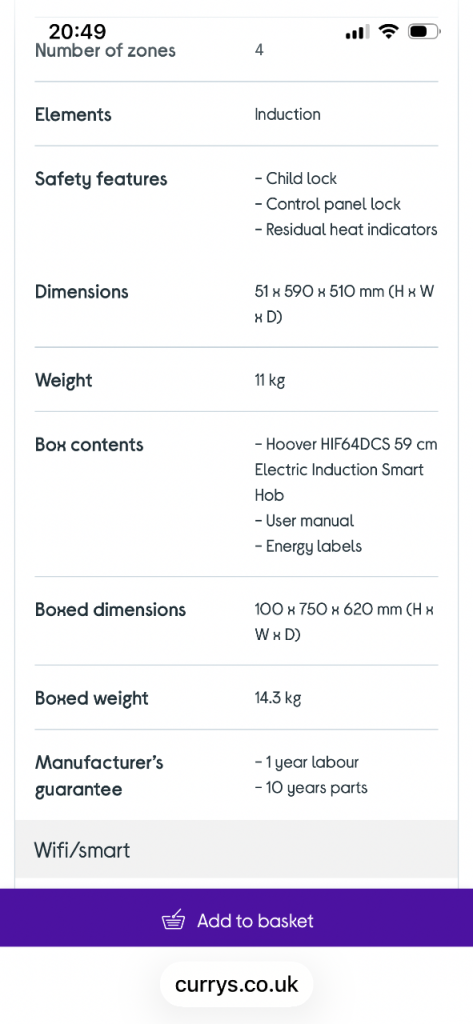Select the Safety features row label
Viewport: 473px width, 1024px height.
point(101,180)
